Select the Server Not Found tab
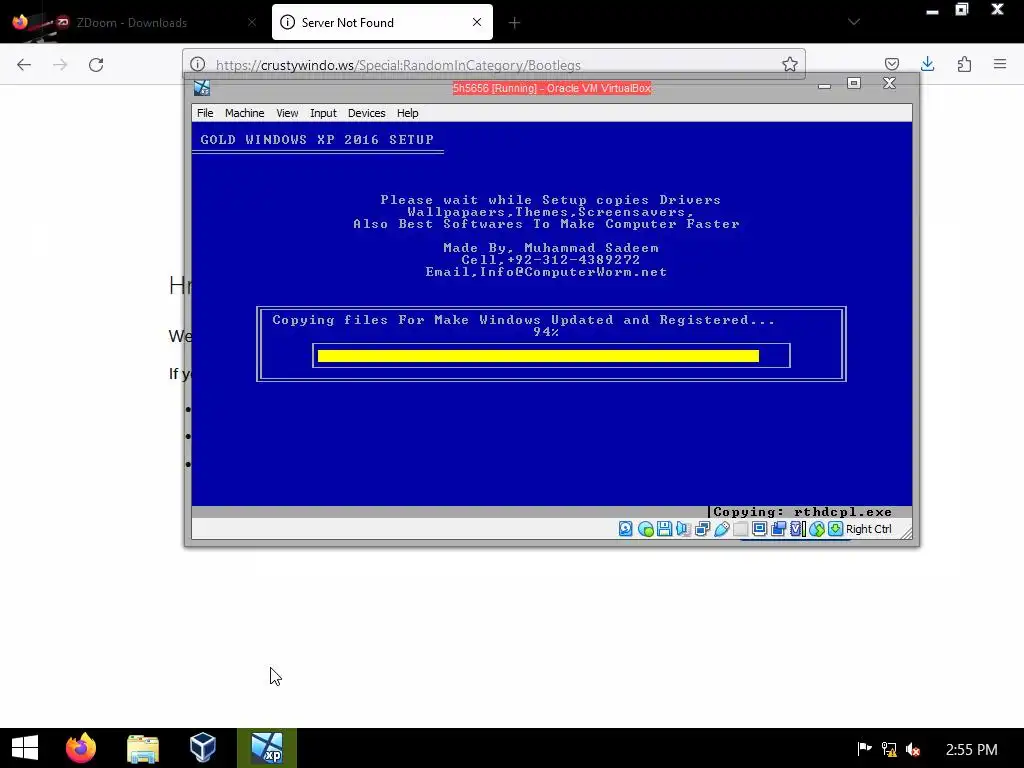 click(x=382, y=23)
